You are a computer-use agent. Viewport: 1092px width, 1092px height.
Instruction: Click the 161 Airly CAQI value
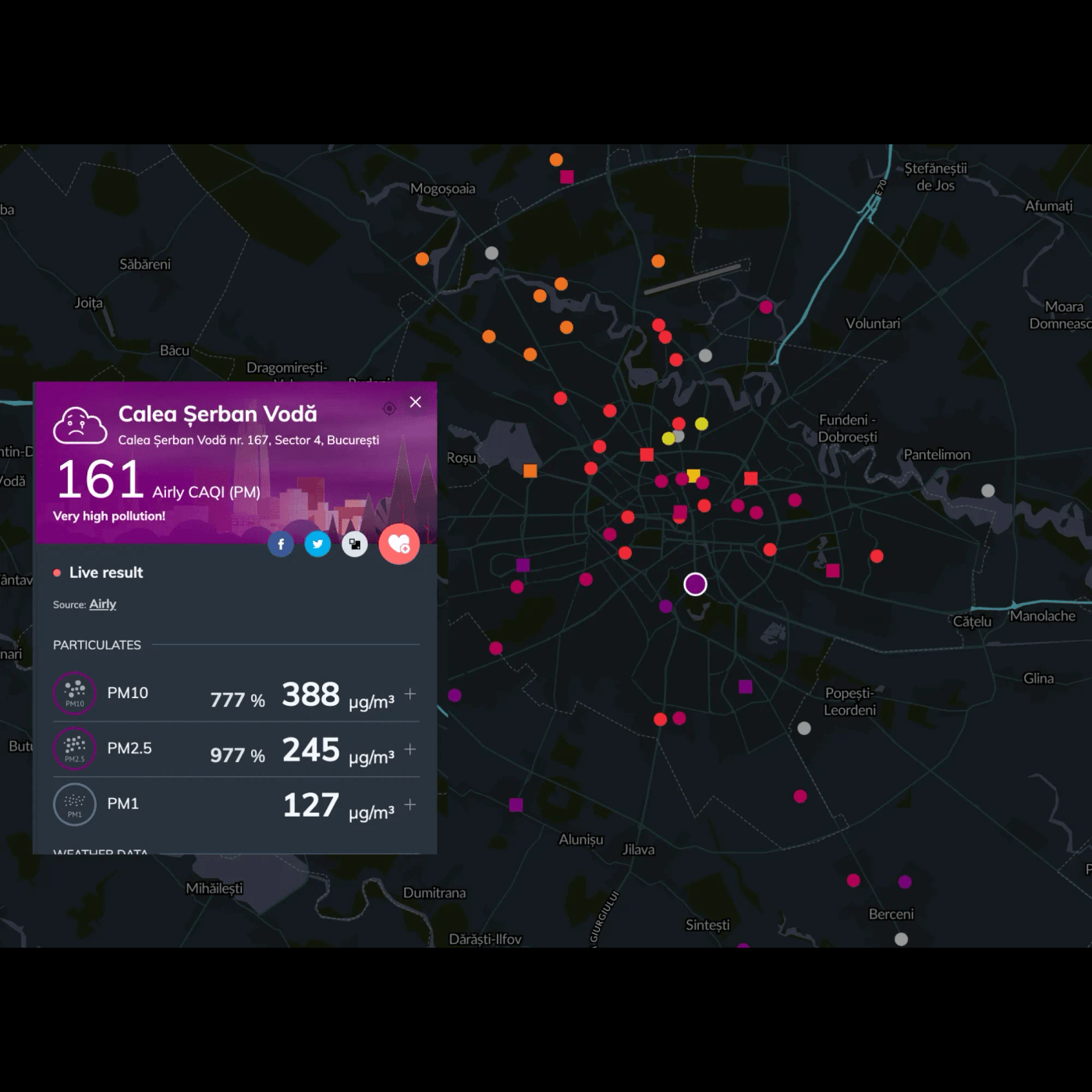click(101, 479)
